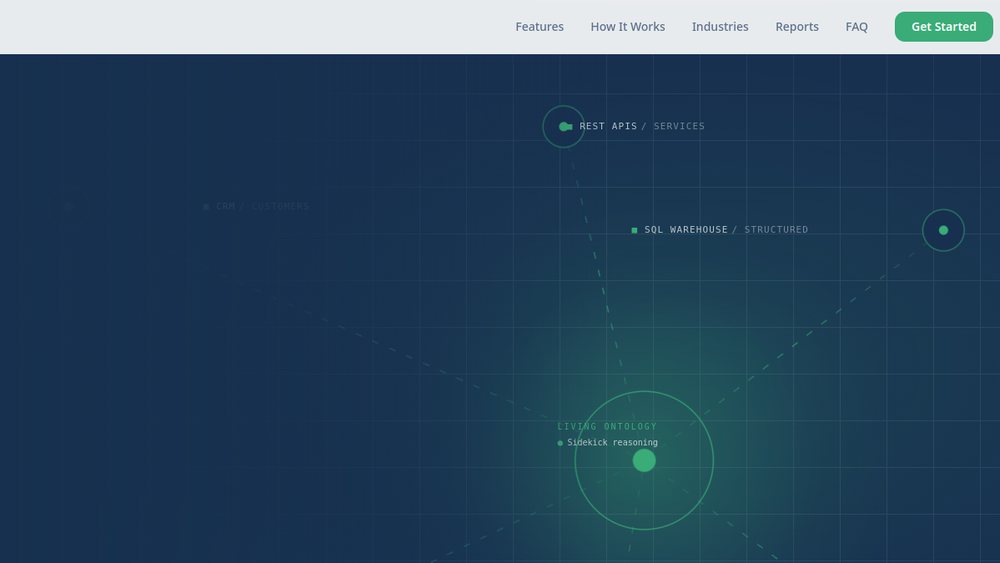
Task: Click the green dot before Sidekick reasoning
Action: click(x=560, y=443)
